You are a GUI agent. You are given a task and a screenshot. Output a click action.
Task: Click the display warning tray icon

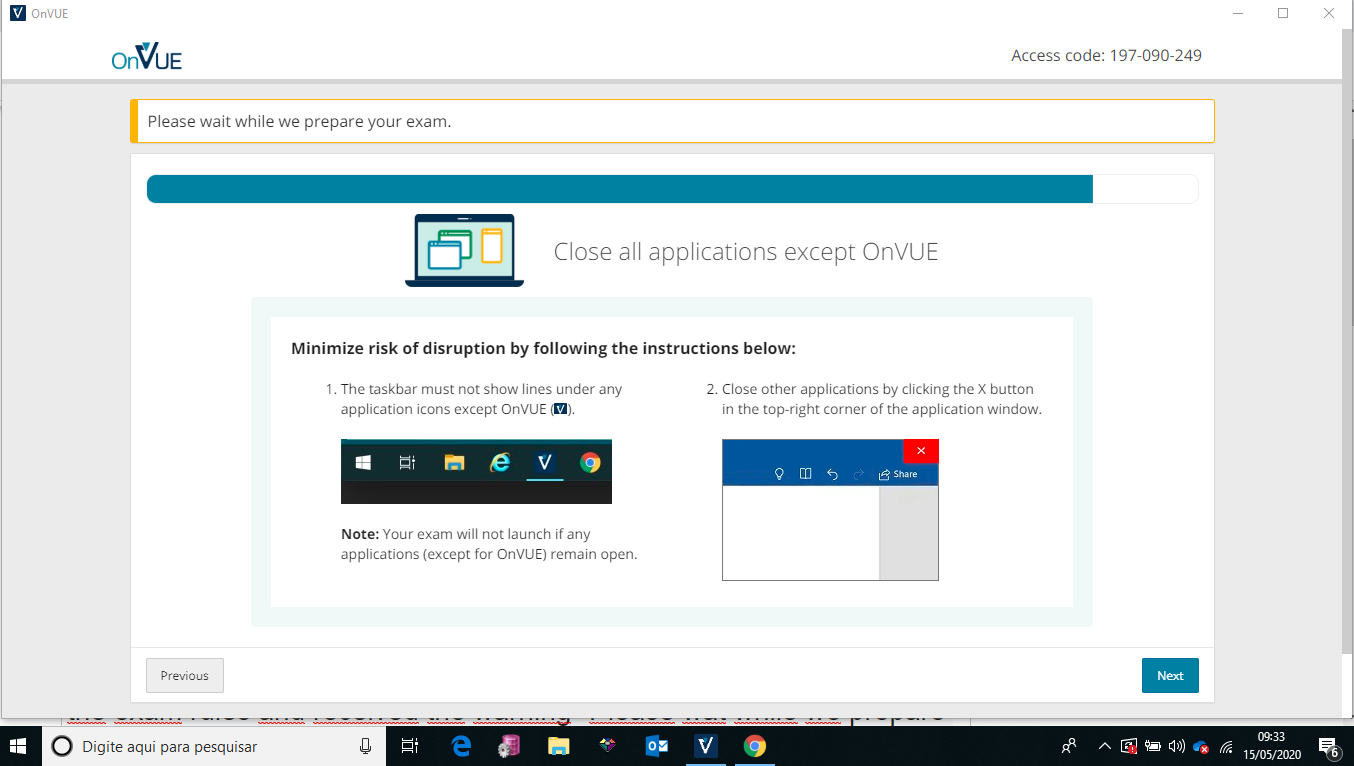point(1129,746)
